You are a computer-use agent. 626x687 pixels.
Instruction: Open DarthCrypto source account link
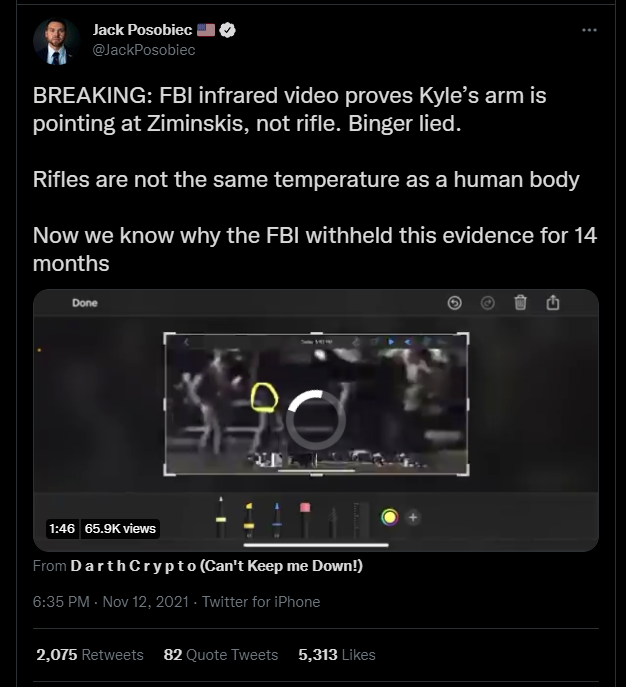(216, 566)
